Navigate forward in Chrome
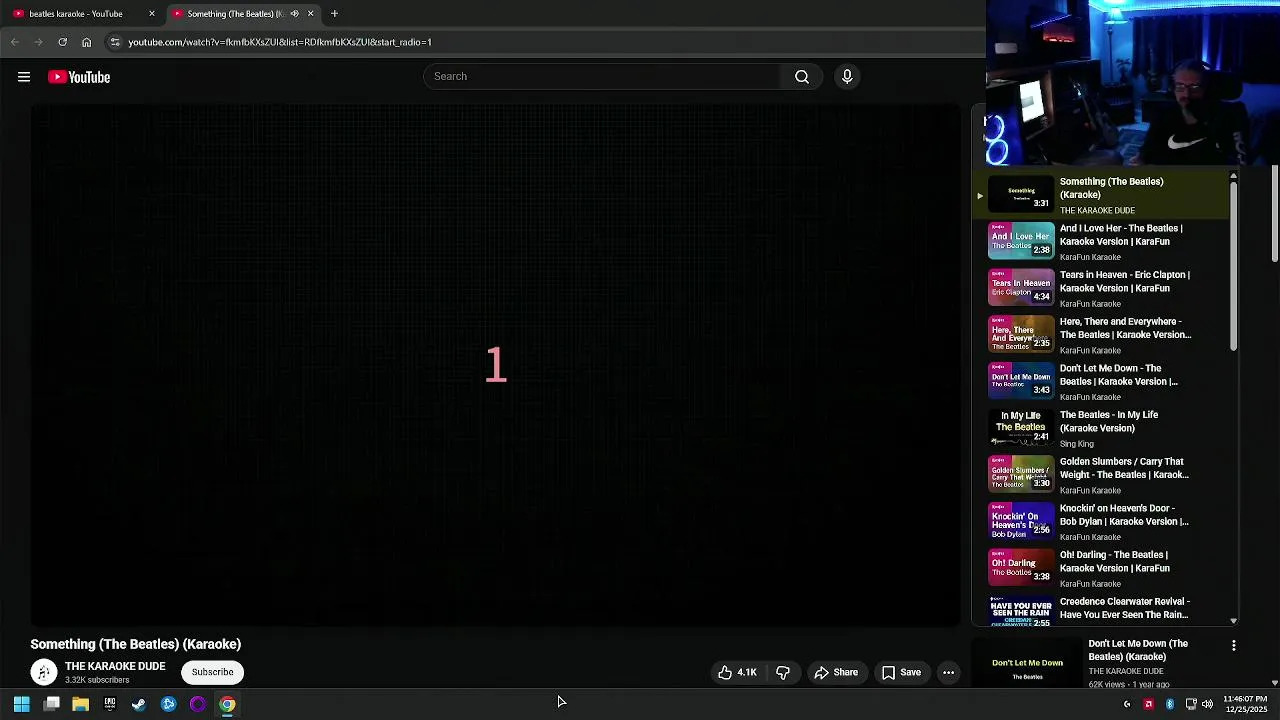This screenshot has height=720, width=1280. (38, 42)
